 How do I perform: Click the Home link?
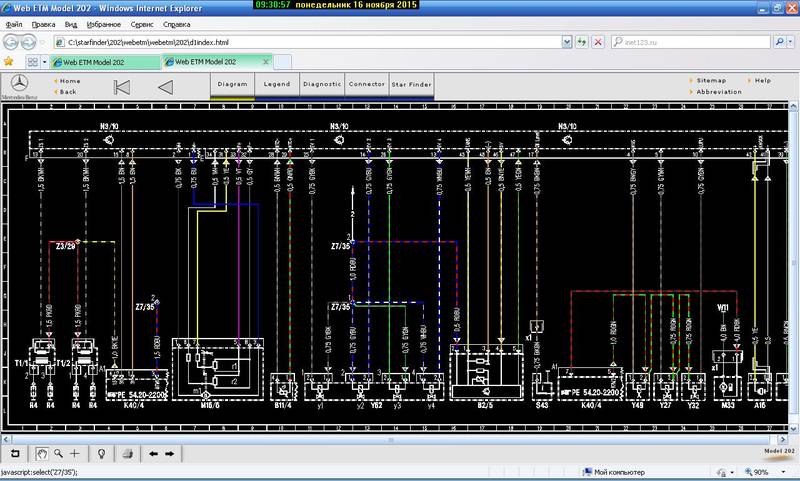click(70, 81)
